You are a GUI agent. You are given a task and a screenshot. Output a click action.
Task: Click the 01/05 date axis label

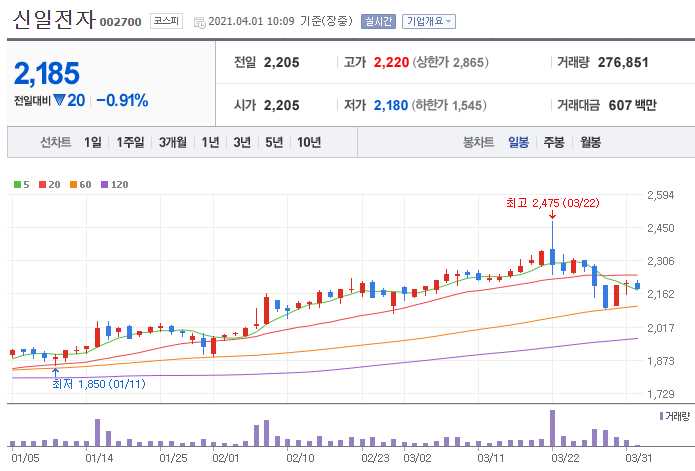pos(25,458)
